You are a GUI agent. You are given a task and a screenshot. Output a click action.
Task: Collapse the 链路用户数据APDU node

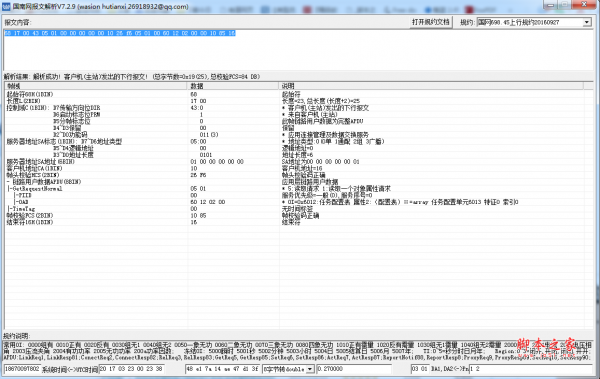coord(8,182)
